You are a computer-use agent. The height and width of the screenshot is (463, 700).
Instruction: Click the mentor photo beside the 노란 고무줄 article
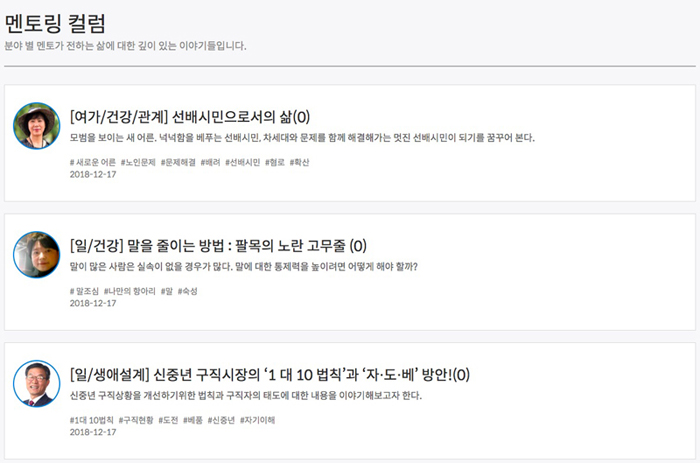[x=37, y=255]
